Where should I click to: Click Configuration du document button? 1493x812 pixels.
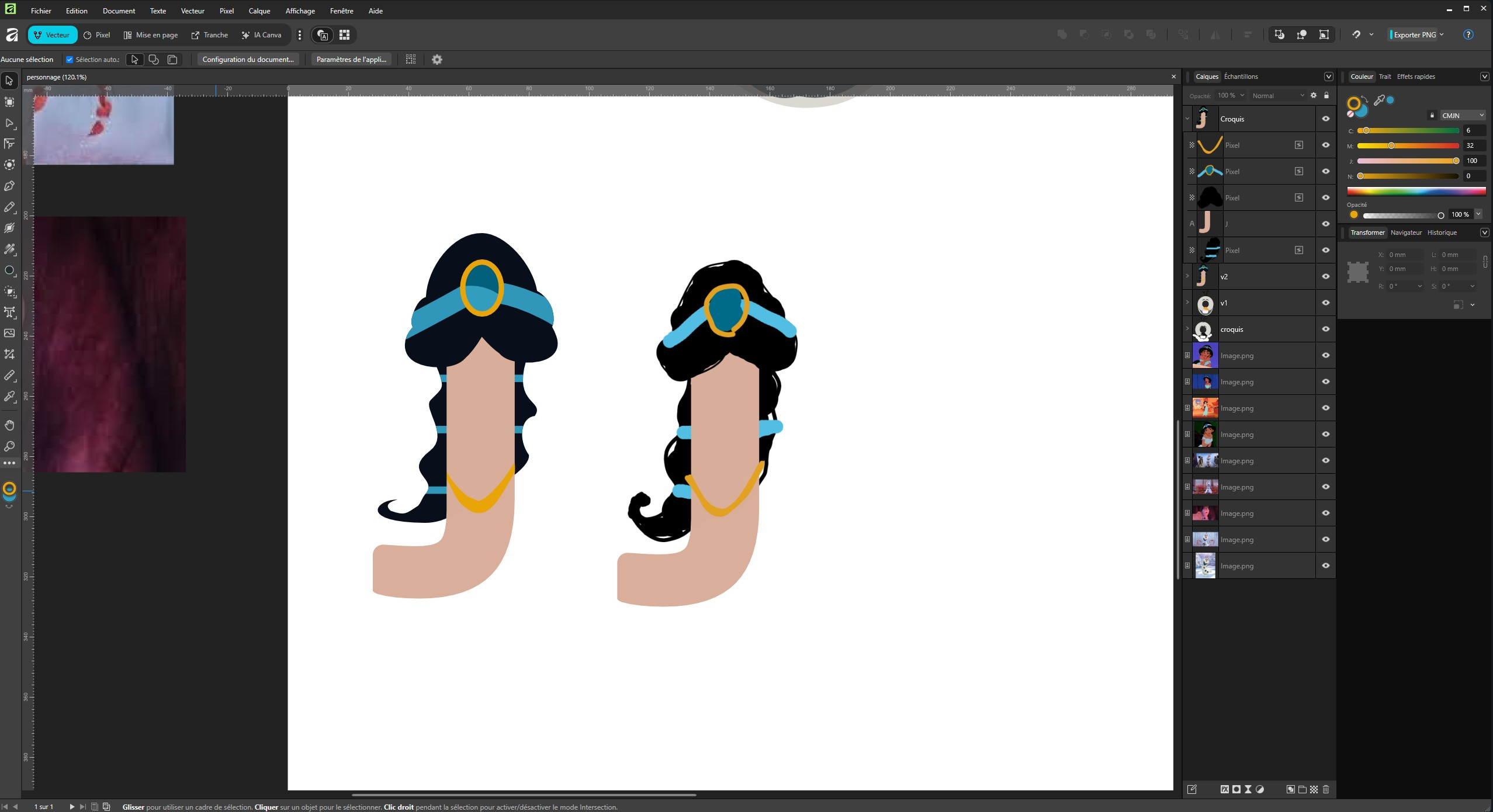(248, 59)
